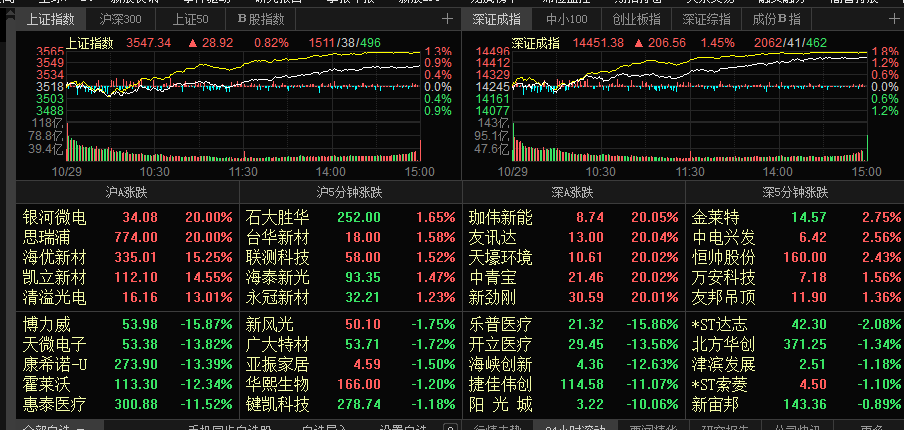
Task: Open 海优新材 in the 沪A gainers list
Action: tap(127, 257)
